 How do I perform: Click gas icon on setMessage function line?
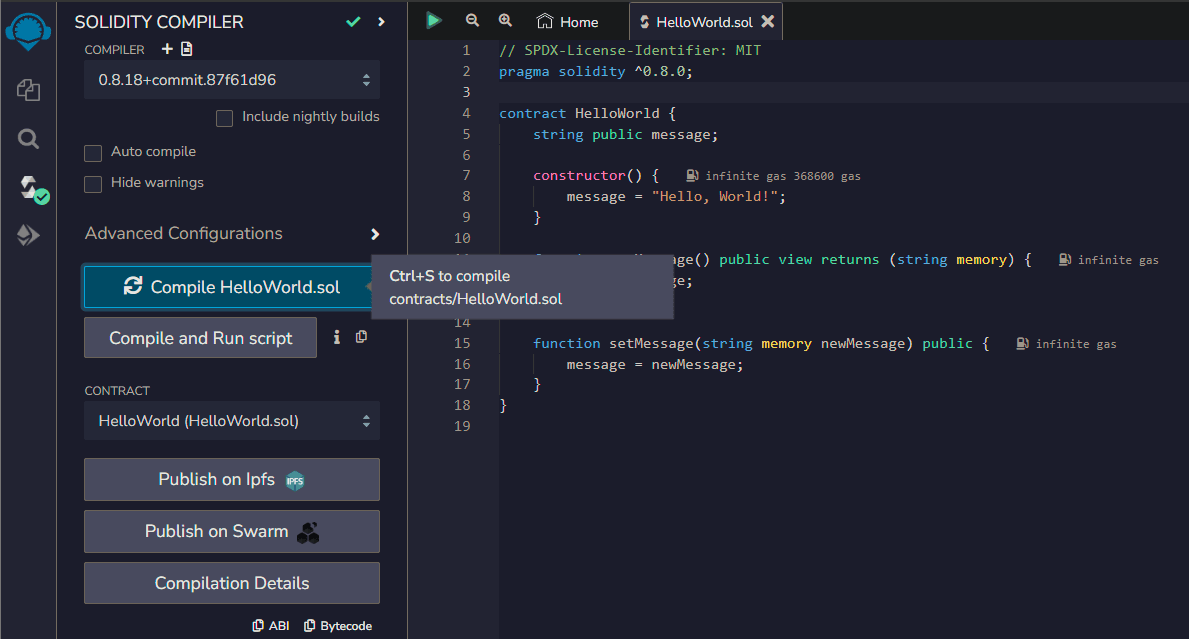(x=1022, y=343)
